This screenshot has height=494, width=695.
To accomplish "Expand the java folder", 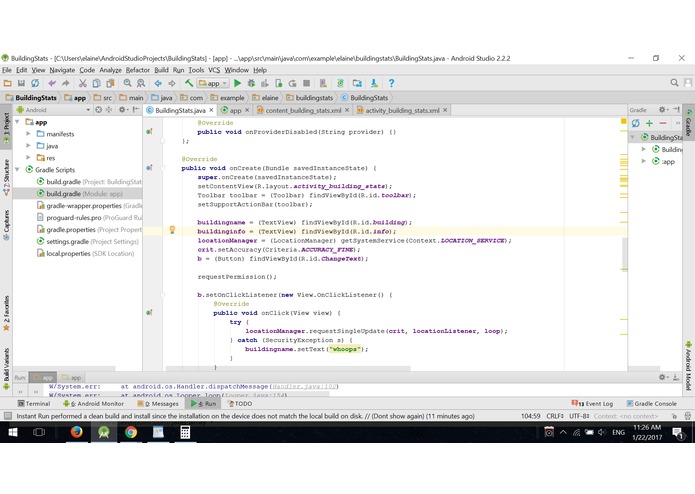I will [28, 146].
